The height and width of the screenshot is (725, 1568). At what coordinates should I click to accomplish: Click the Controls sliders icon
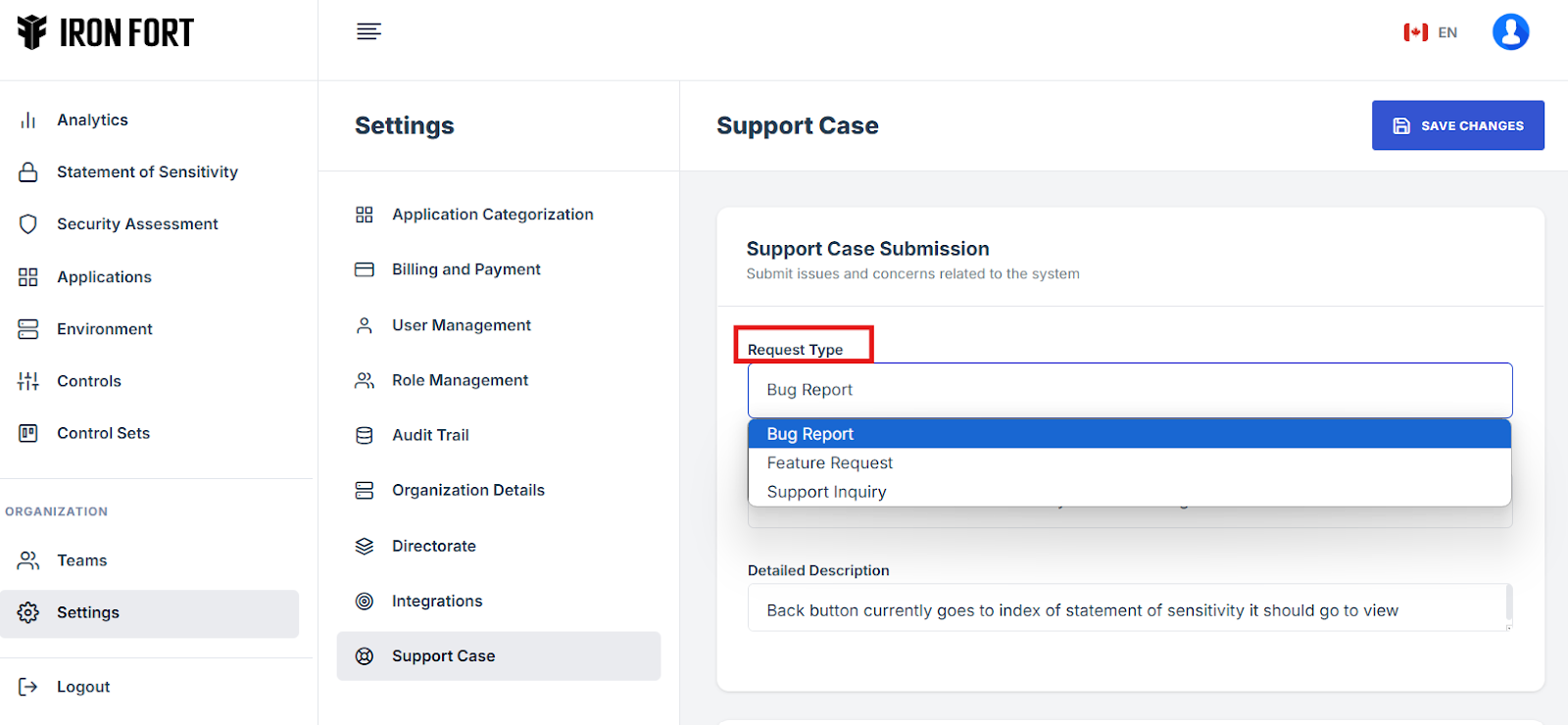point(28,381)
